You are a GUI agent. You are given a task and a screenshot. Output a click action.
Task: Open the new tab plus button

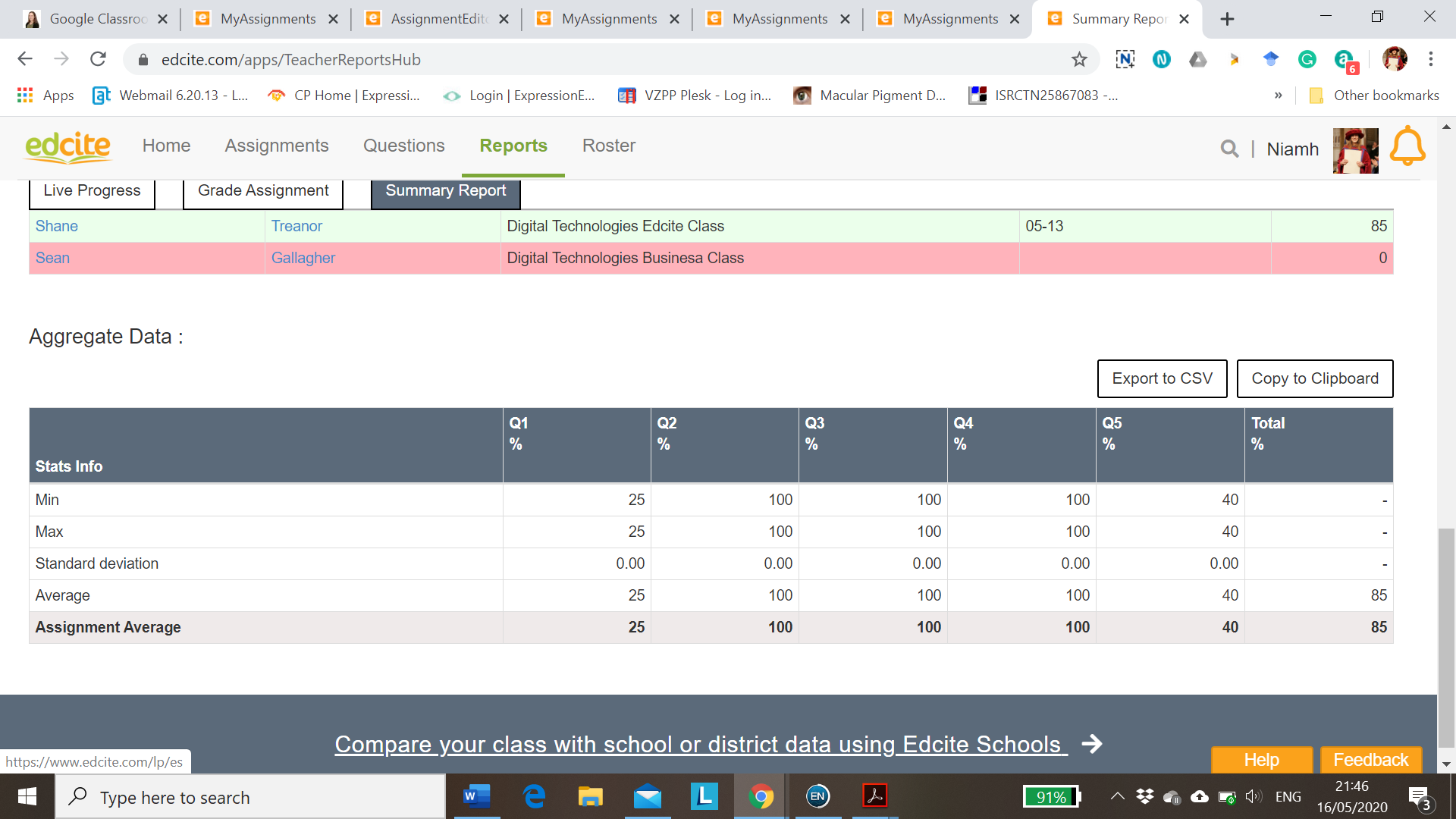click(1227, 19)
